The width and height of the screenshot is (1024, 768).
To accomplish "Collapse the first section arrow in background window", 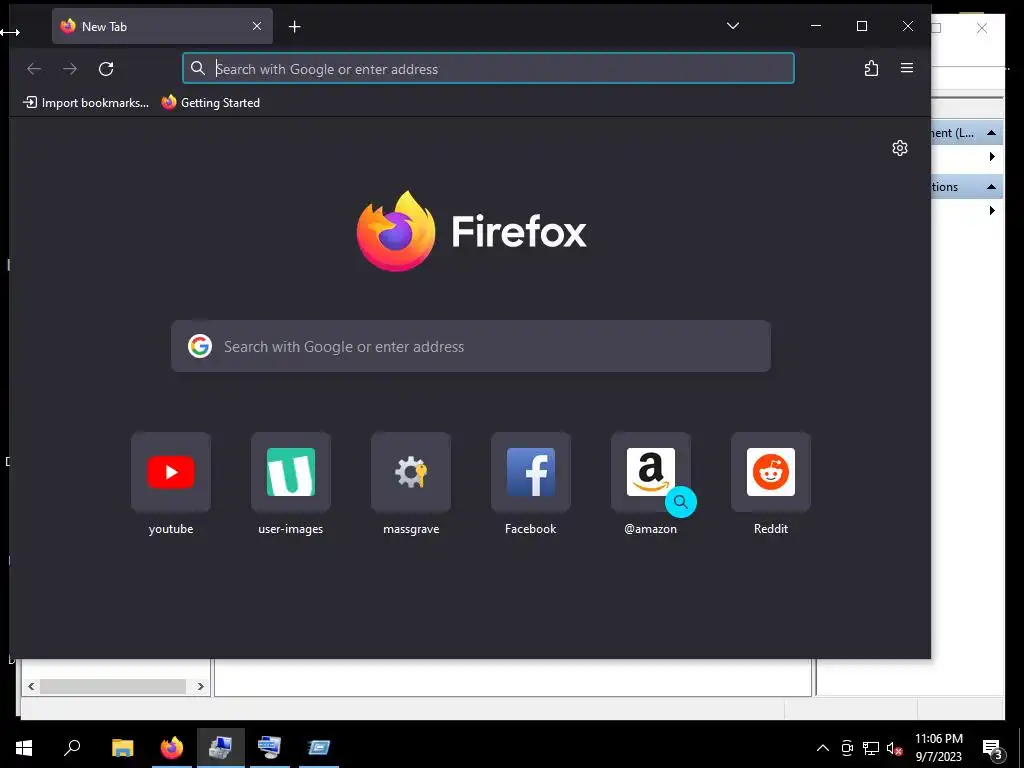I will click(x=991, y=133).
